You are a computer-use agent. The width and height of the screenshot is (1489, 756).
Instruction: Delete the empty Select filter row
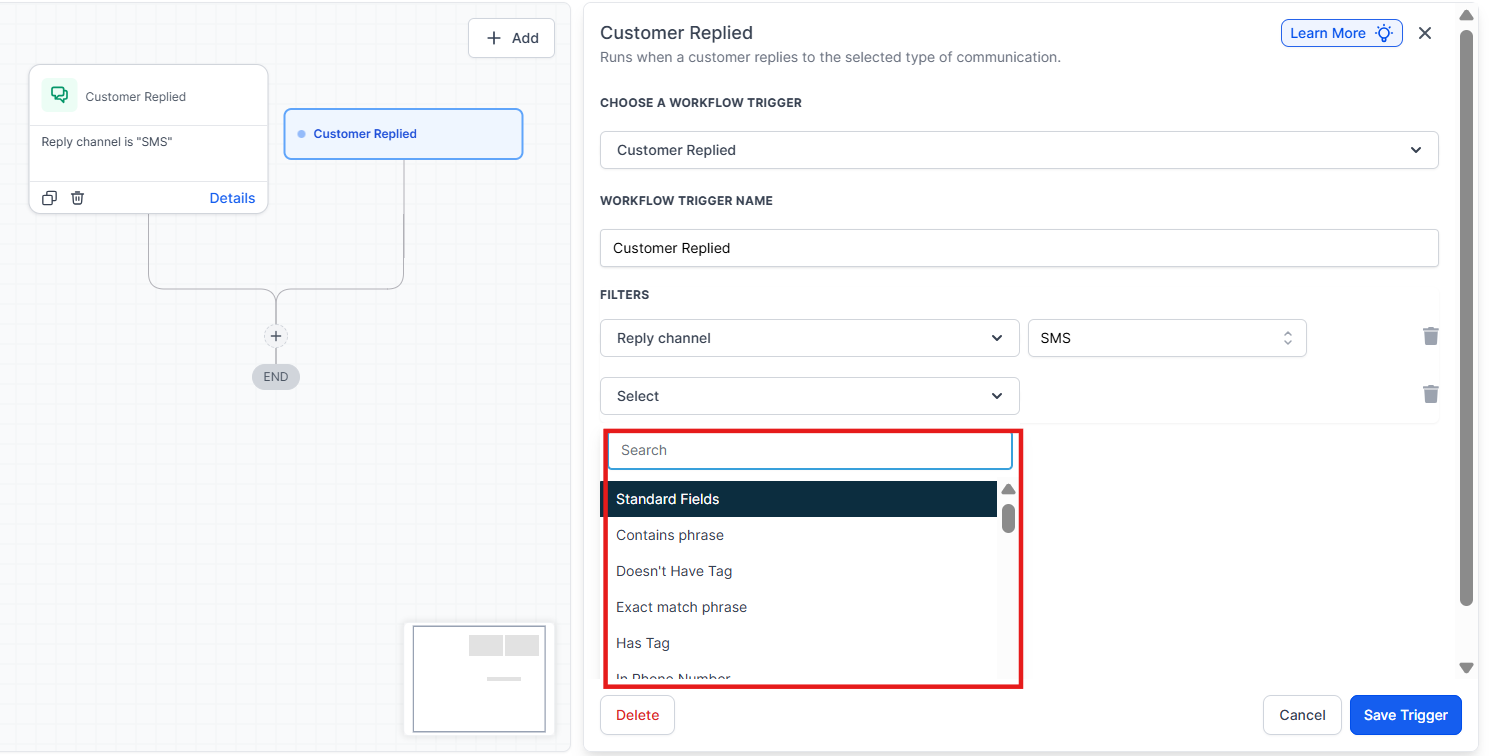[x=1430, y=394]
